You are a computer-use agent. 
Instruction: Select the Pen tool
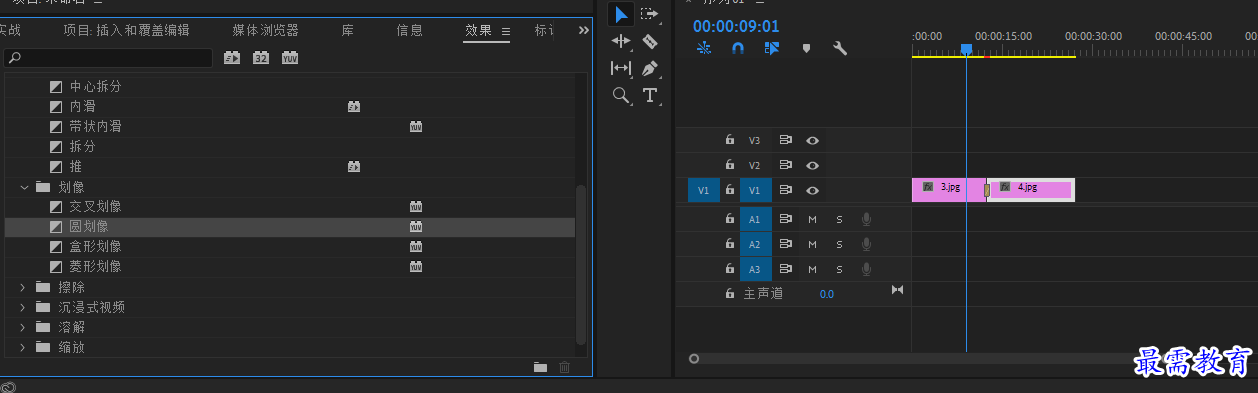pos(650,68)
